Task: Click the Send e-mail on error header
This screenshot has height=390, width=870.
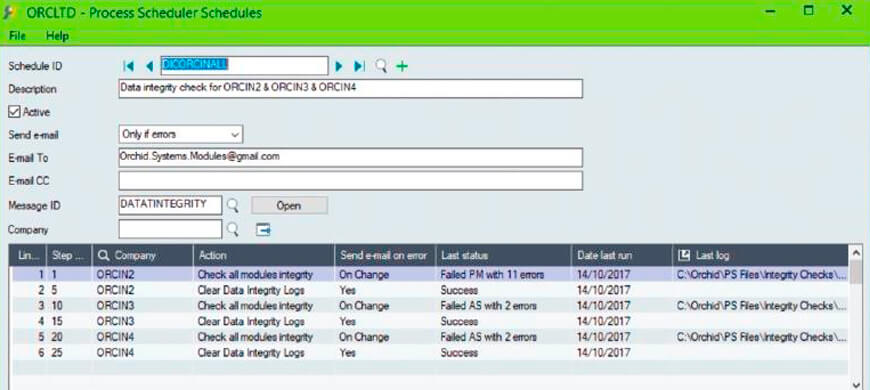Action: (x=385, y=255)
